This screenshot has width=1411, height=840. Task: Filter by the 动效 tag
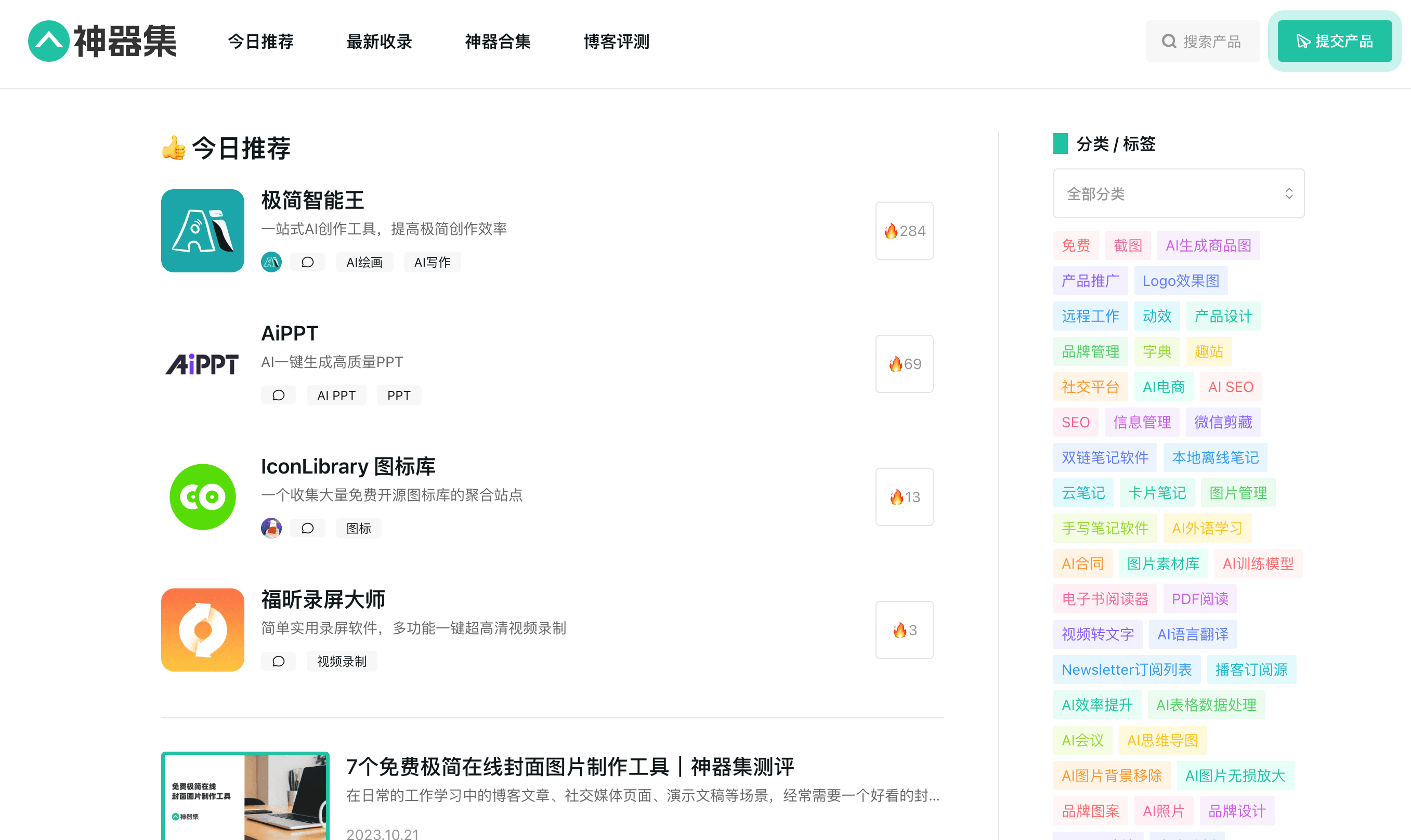click(x=1157, y=316)
